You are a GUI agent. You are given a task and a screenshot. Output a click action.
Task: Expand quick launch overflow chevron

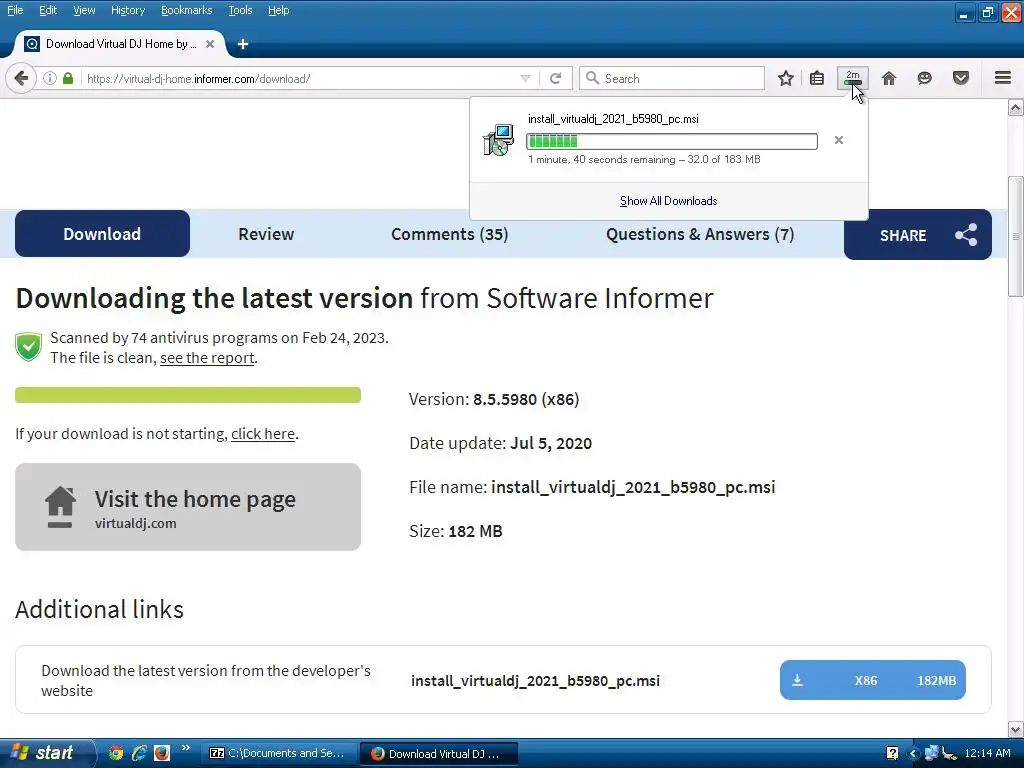click(x=185, y=748)
